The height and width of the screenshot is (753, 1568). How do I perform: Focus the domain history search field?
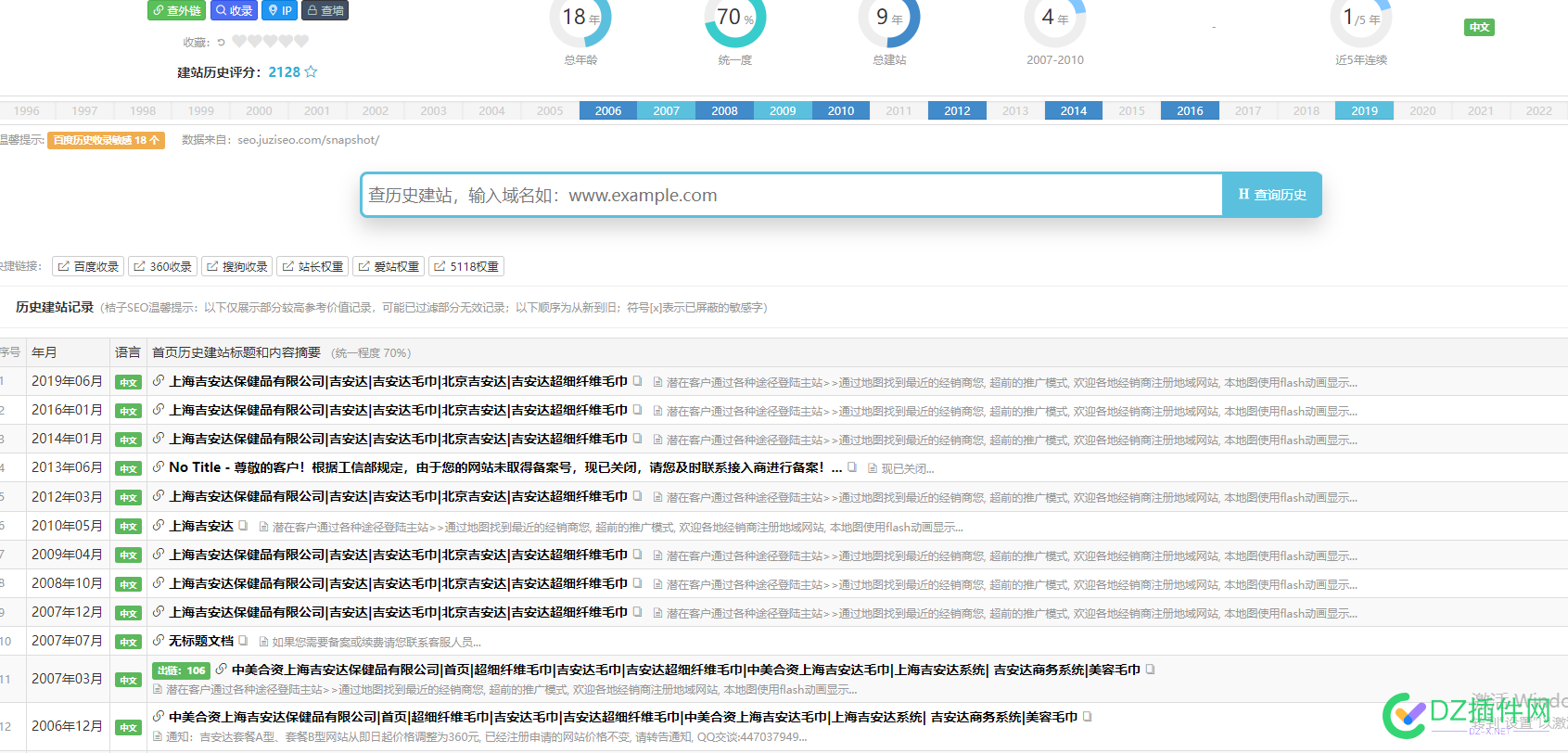[792, 195]
